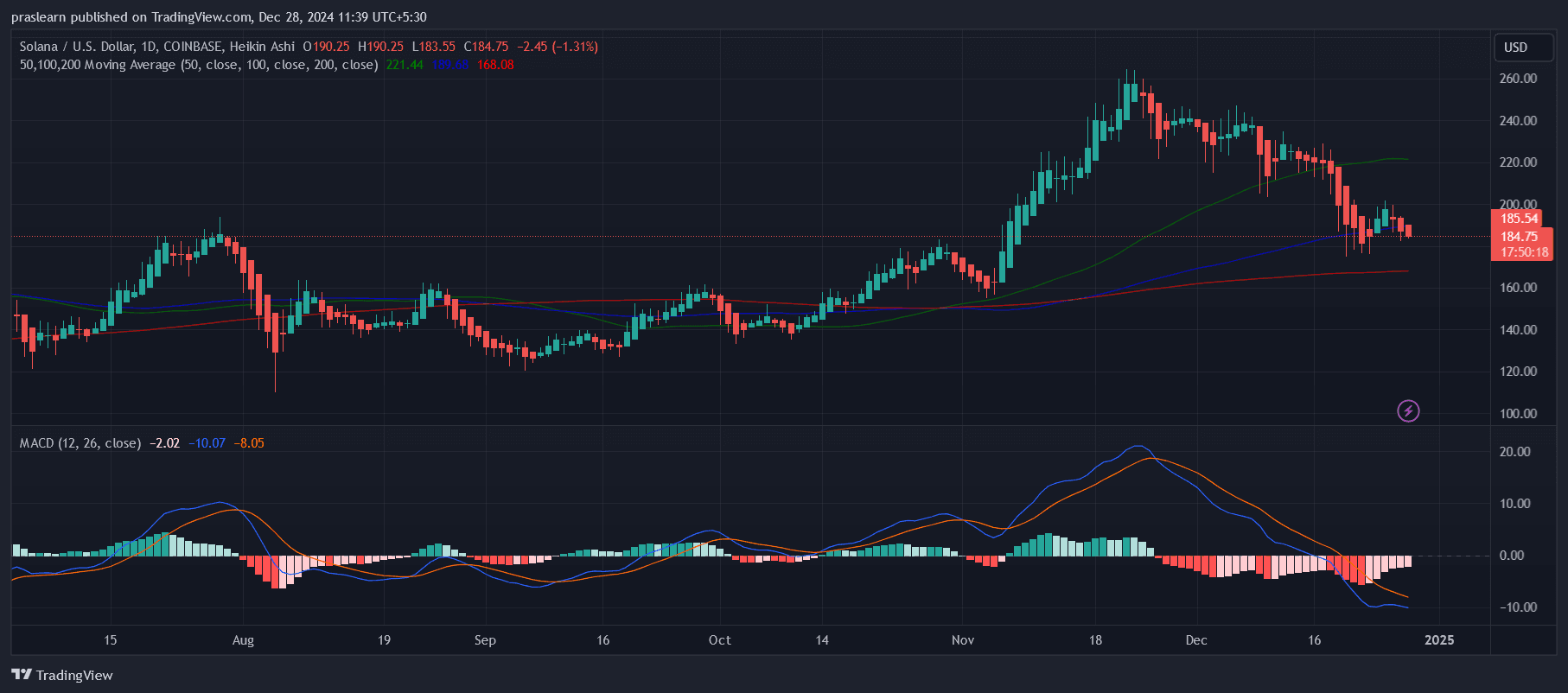
Task: Click the 184.75 current price label
Action: click(1519, 236)
